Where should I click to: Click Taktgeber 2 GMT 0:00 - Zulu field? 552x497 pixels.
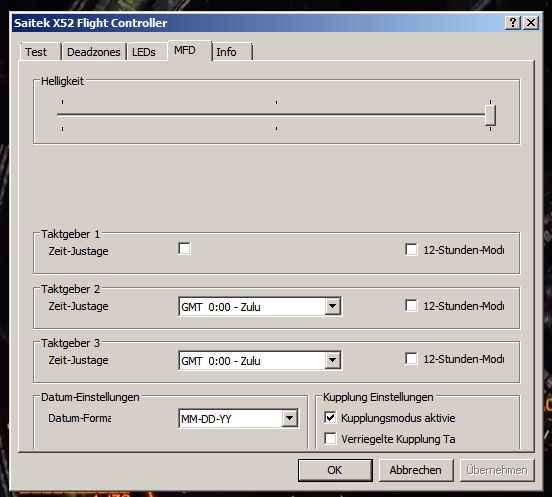[x=260, y=307]
